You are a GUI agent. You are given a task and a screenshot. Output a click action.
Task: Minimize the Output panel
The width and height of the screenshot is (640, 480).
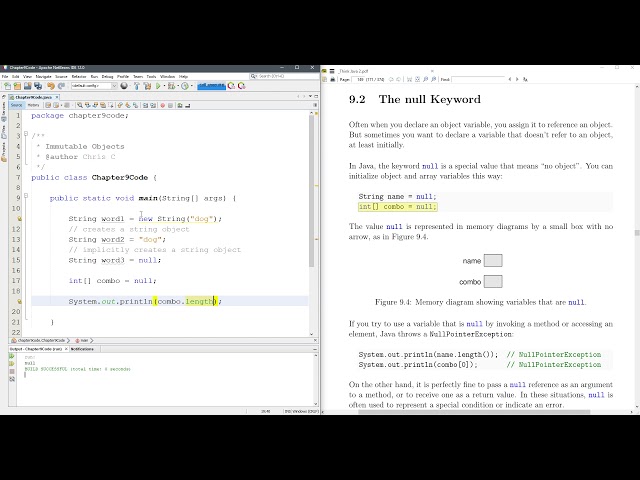315,349
